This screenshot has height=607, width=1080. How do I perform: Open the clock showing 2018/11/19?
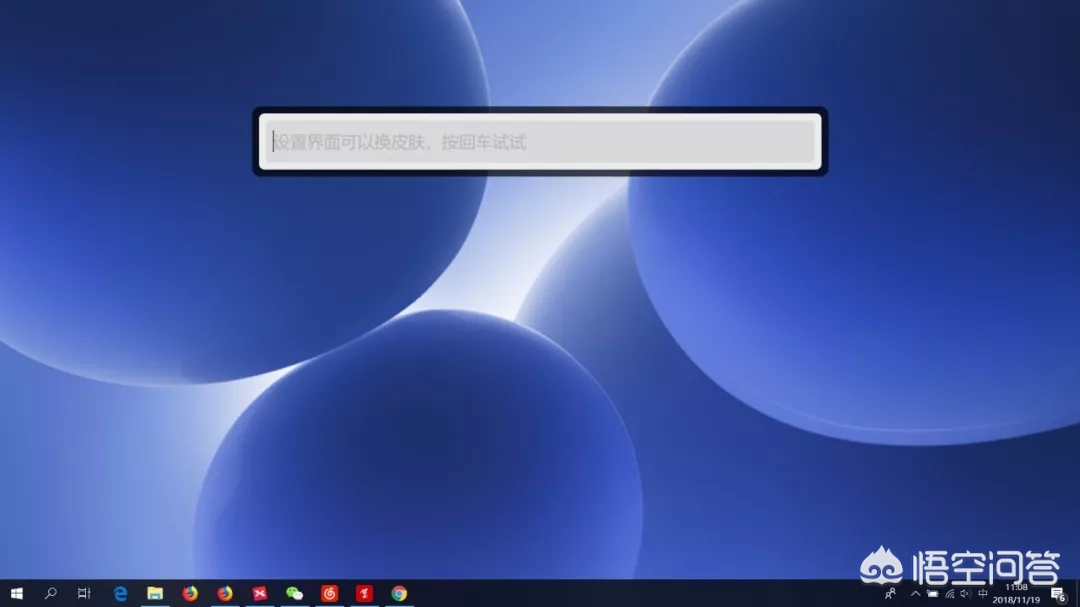click(x=1016, y=593)
